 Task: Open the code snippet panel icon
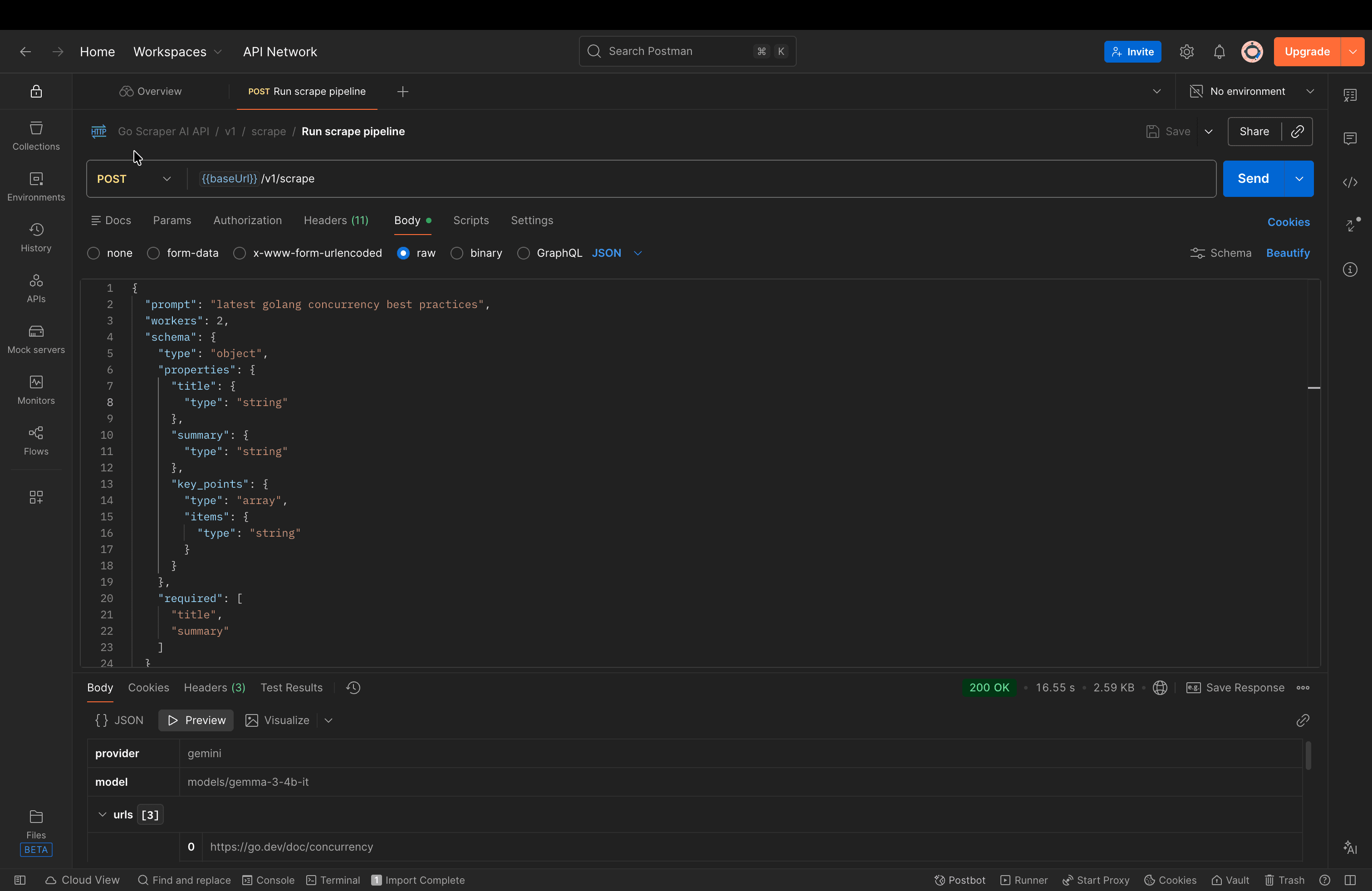coord(1349,182)
